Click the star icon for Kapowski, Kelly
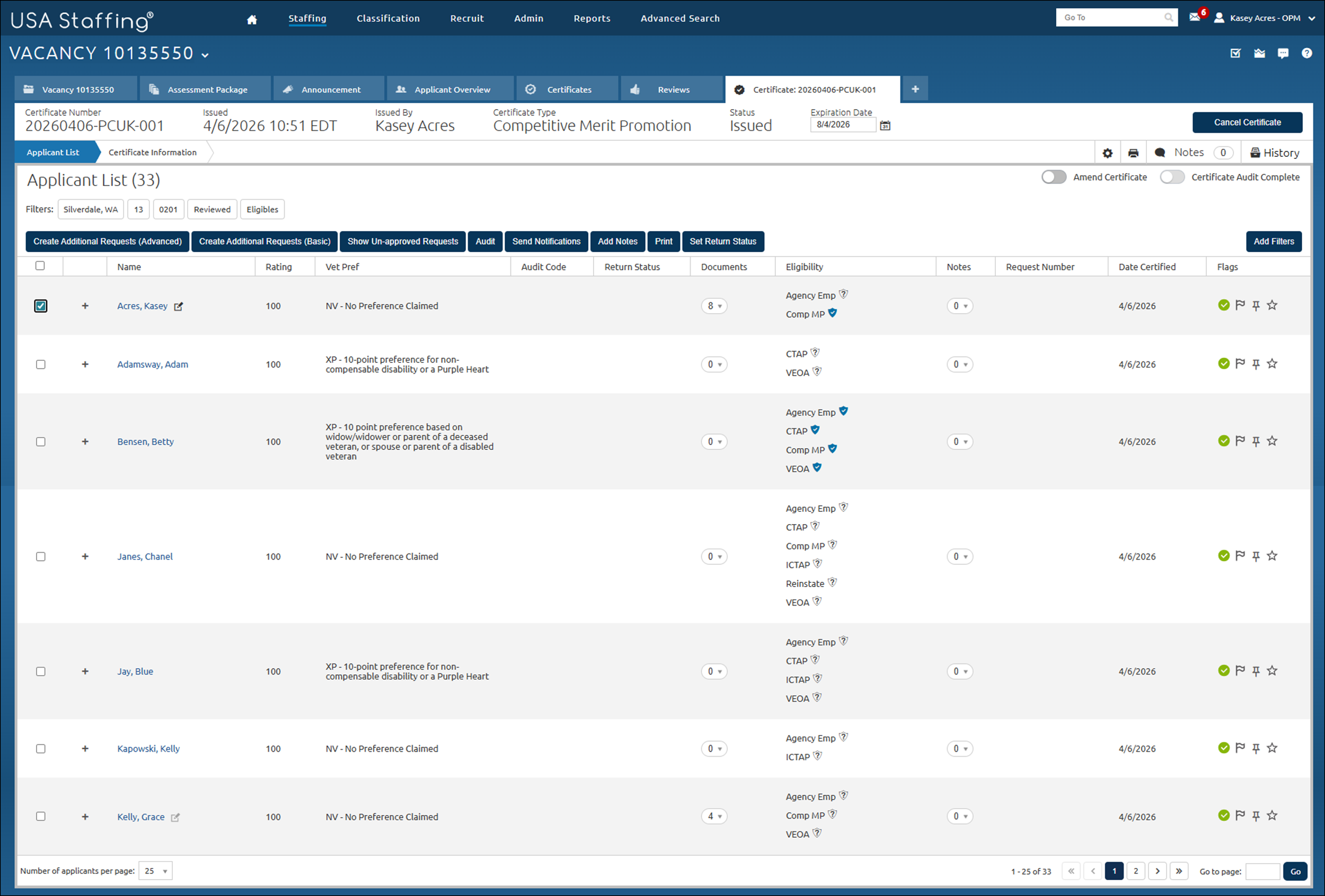 tap(1272, 748)
